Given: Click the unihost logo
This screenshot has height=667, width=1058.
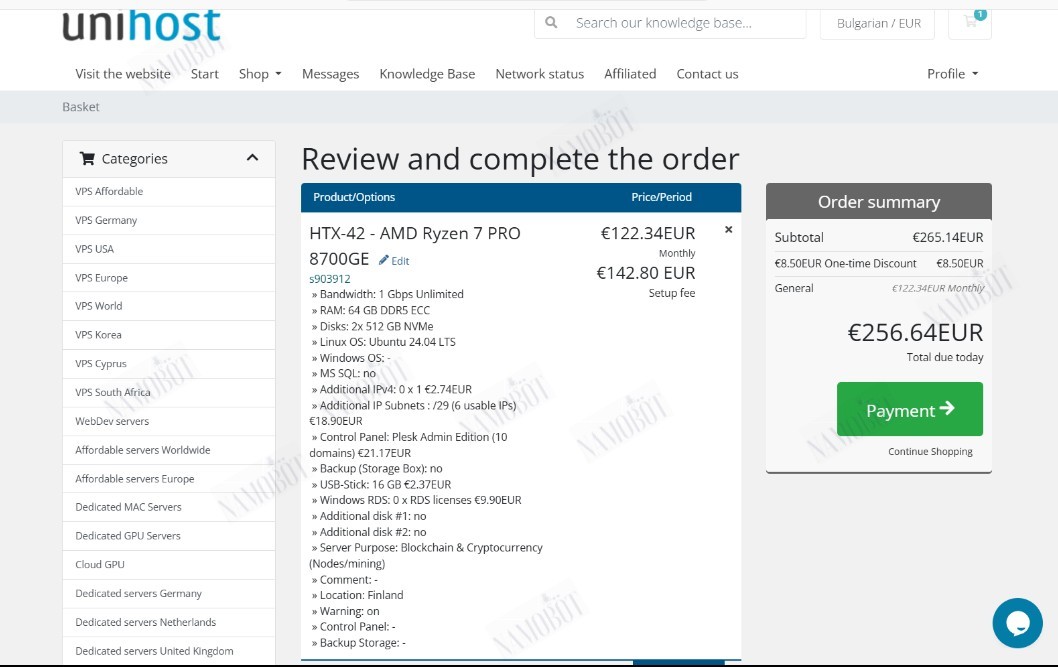Looking at the screenshot, I should (x=141, y=24).
